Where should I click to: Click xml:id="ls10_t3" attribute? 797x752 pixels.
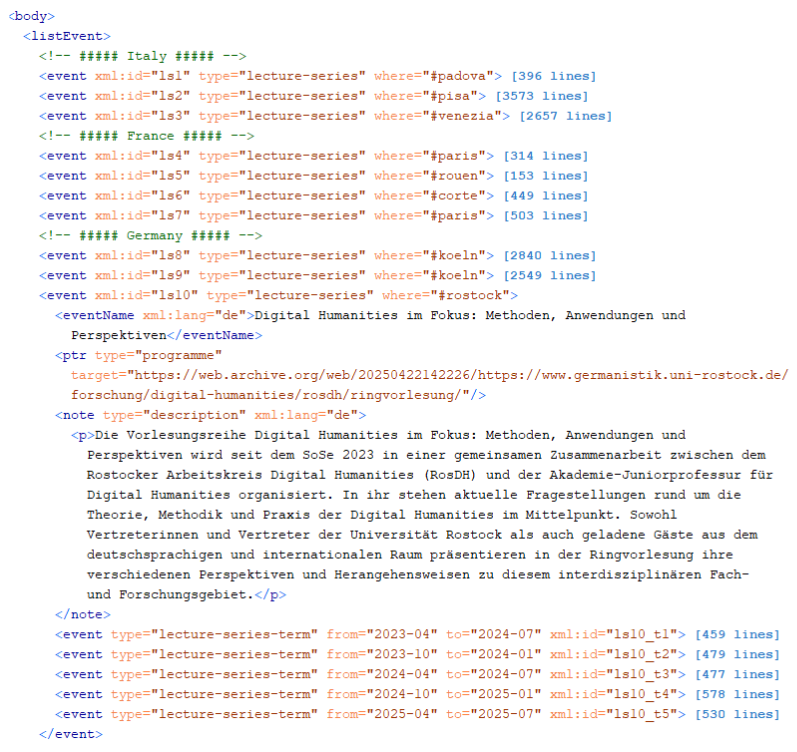pos(614,674)
